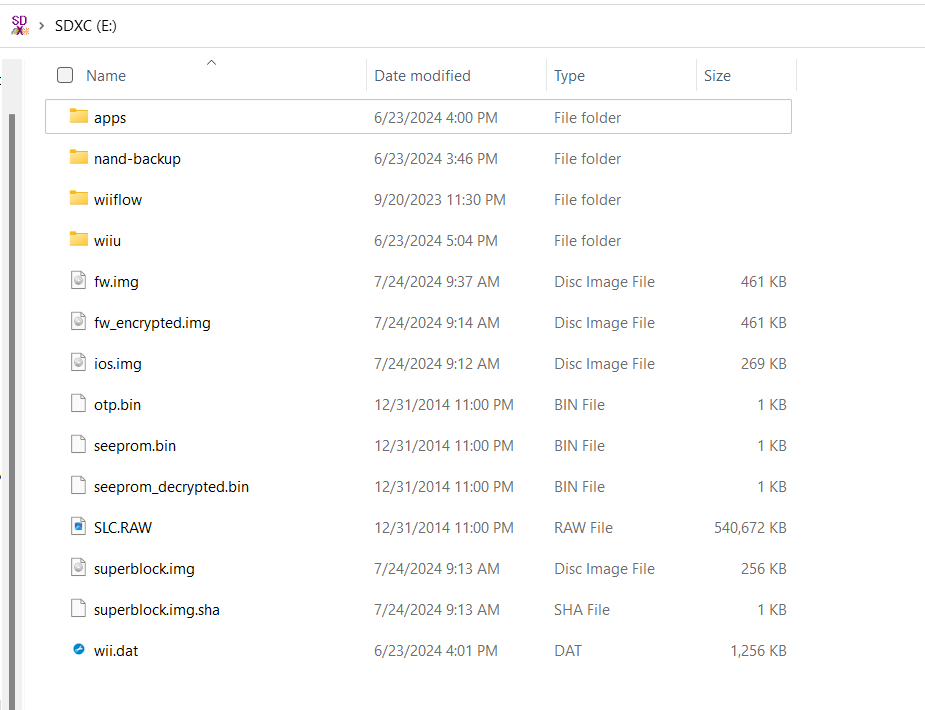Click the SDXC drive icon in address bar
925x710 pixels.
pyautogui.click(x=19, y=25)
